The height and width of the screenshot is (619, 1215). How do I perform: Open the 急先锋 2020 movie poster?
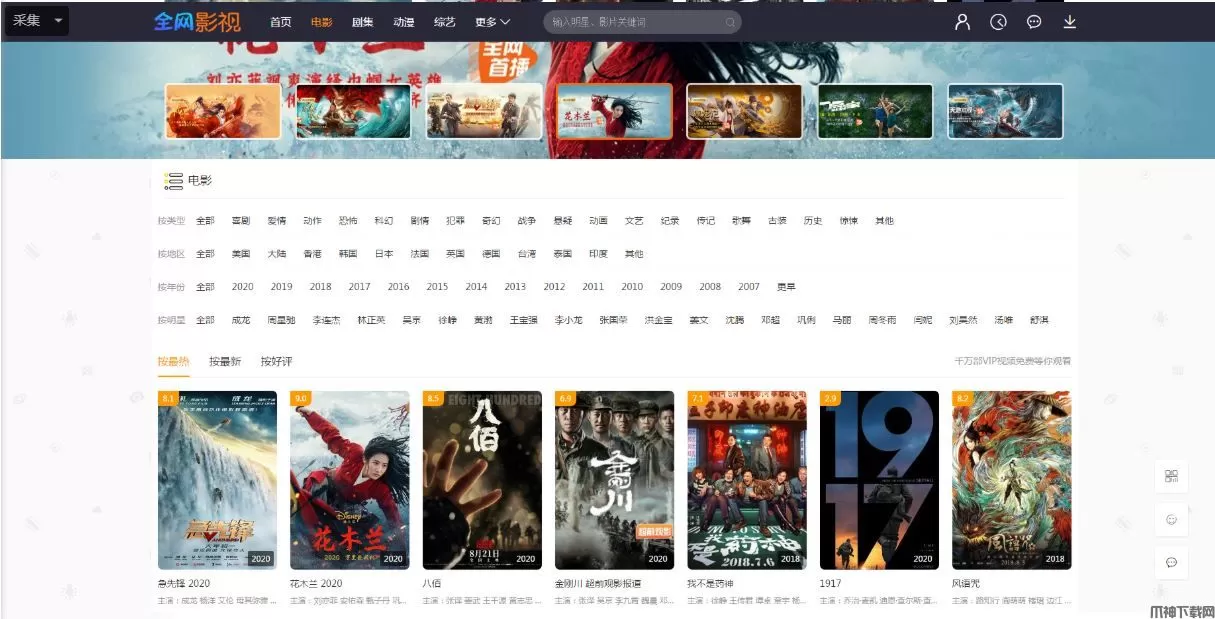point(217,480)
